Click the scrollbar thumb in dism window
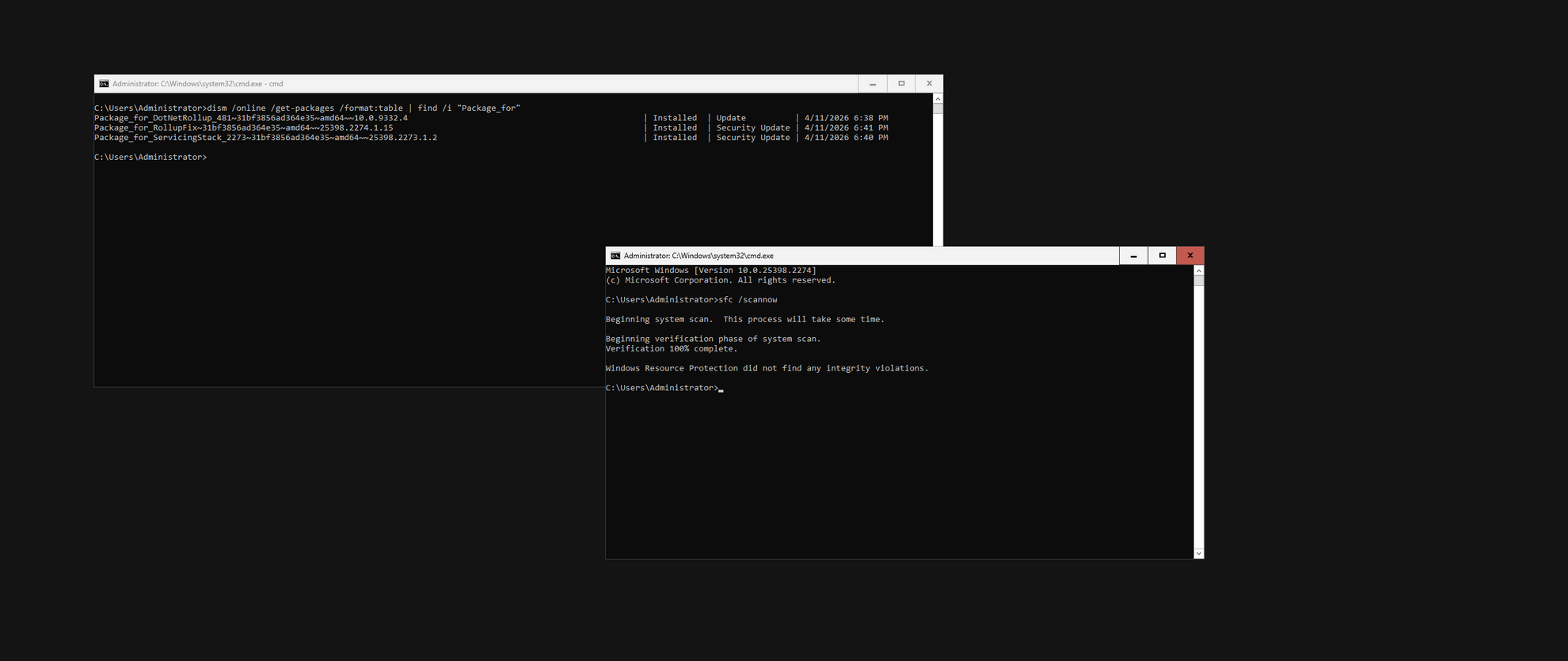 pyautogui.click(x=938, y=109)
